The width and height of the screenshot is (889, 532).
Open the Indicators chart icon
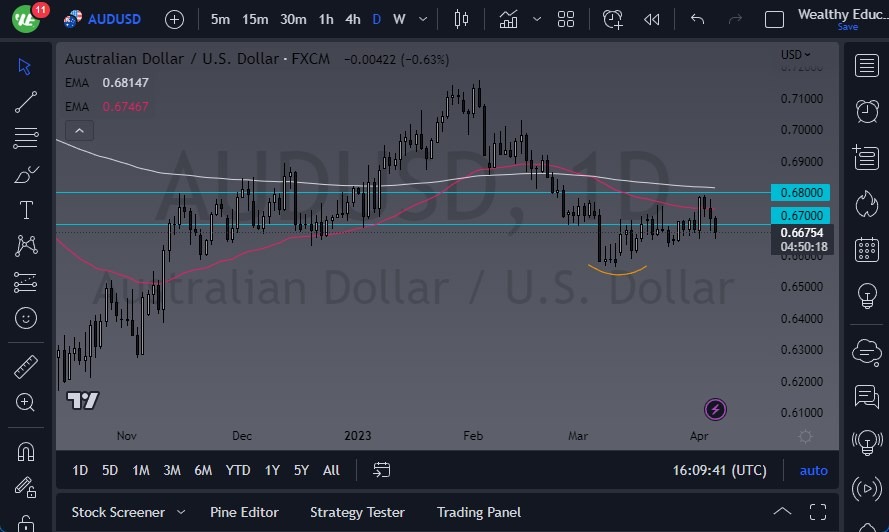point(509,19)
